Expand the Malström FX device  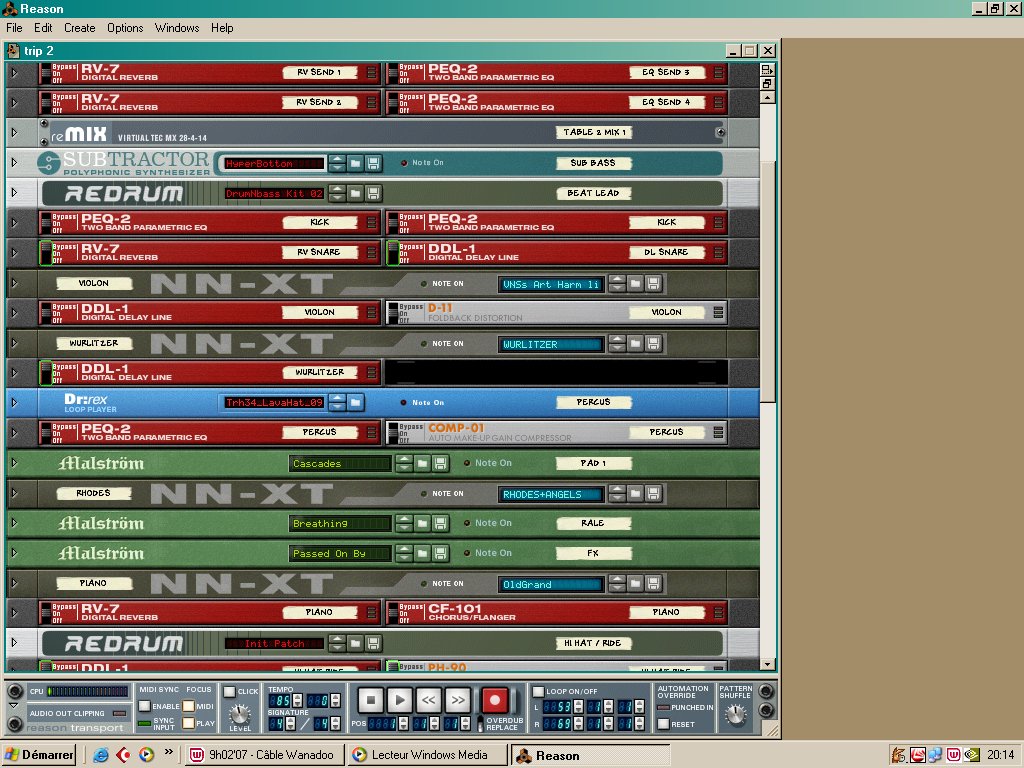[14, 553]
